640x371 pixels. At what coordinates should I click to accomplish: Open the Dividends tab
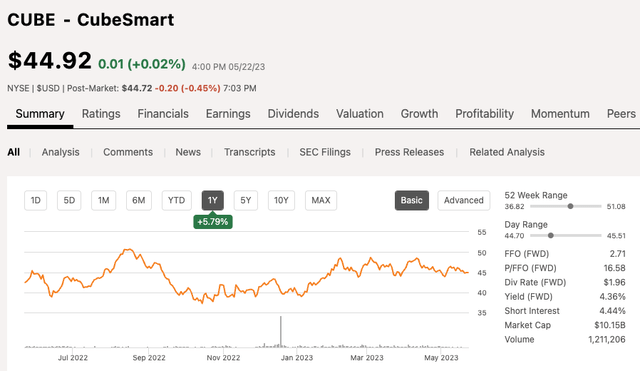point(293,114)
